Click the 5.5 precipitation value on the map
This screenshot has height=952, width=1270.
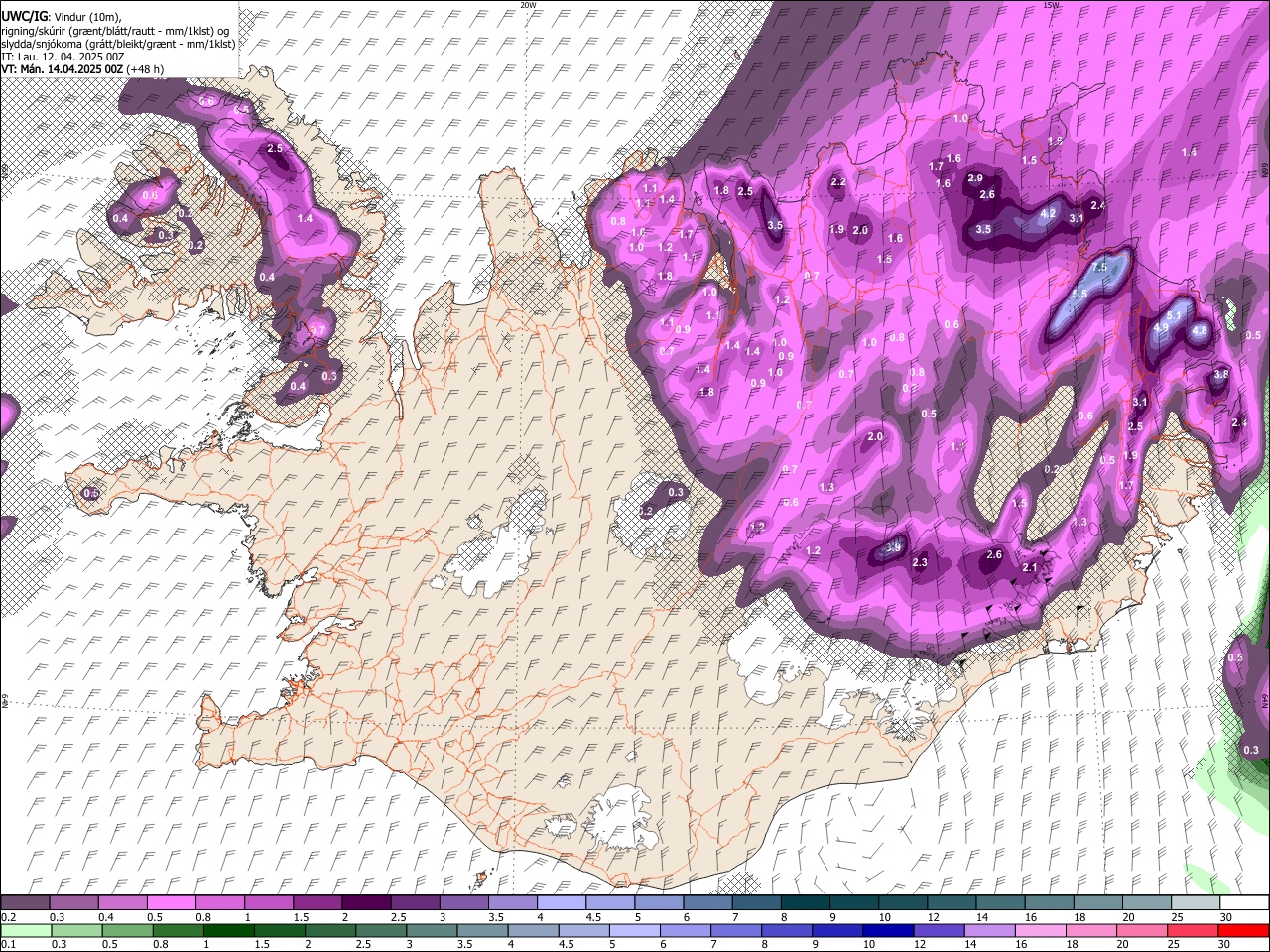1079,295
